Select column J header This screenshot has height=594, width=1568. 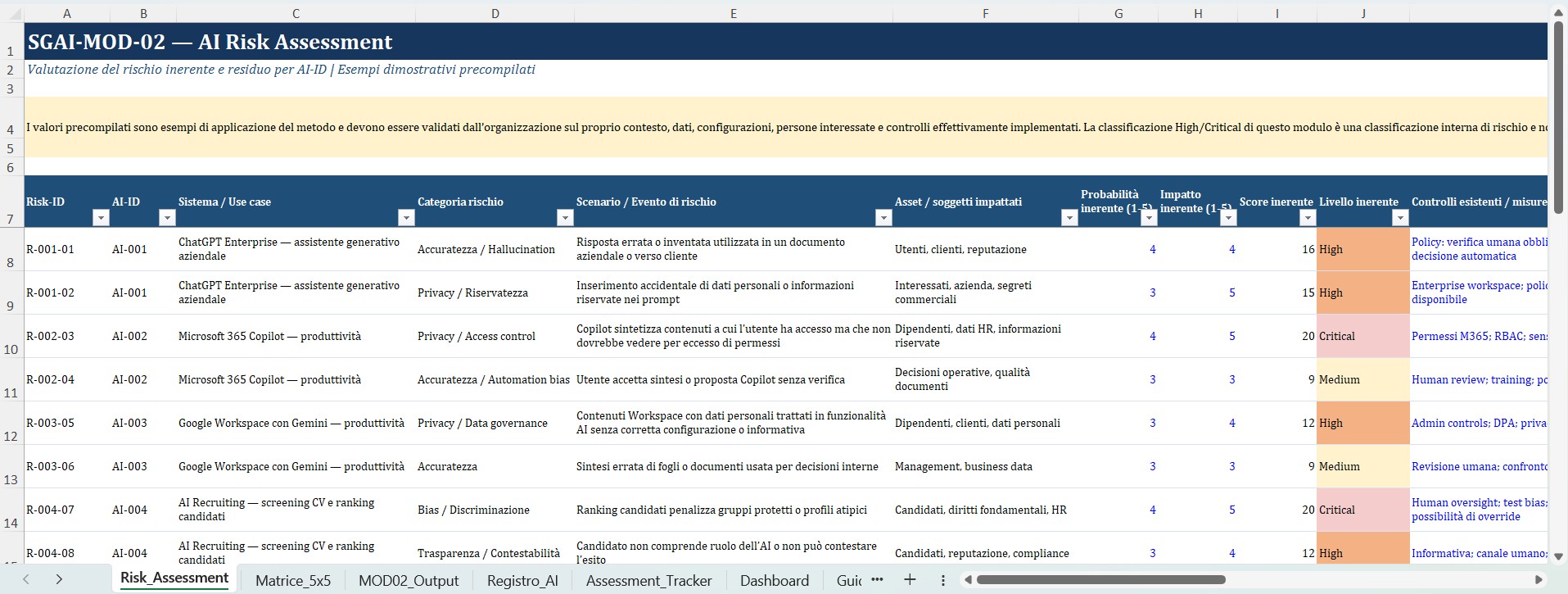[x=1363, y=13]
